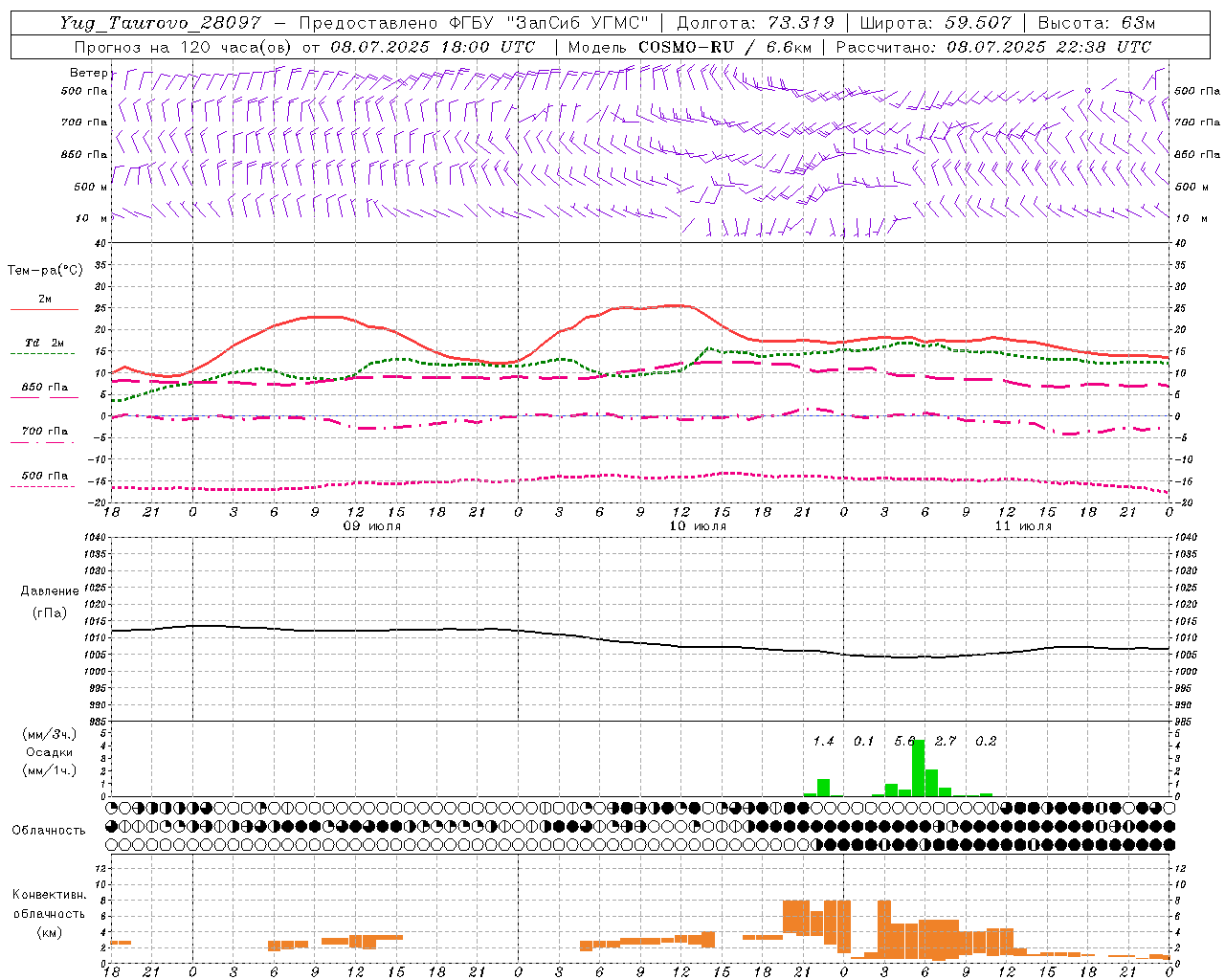1225x980 pixels.
Task: Click the Ветер panel label
Action: (x=88, y=73)
